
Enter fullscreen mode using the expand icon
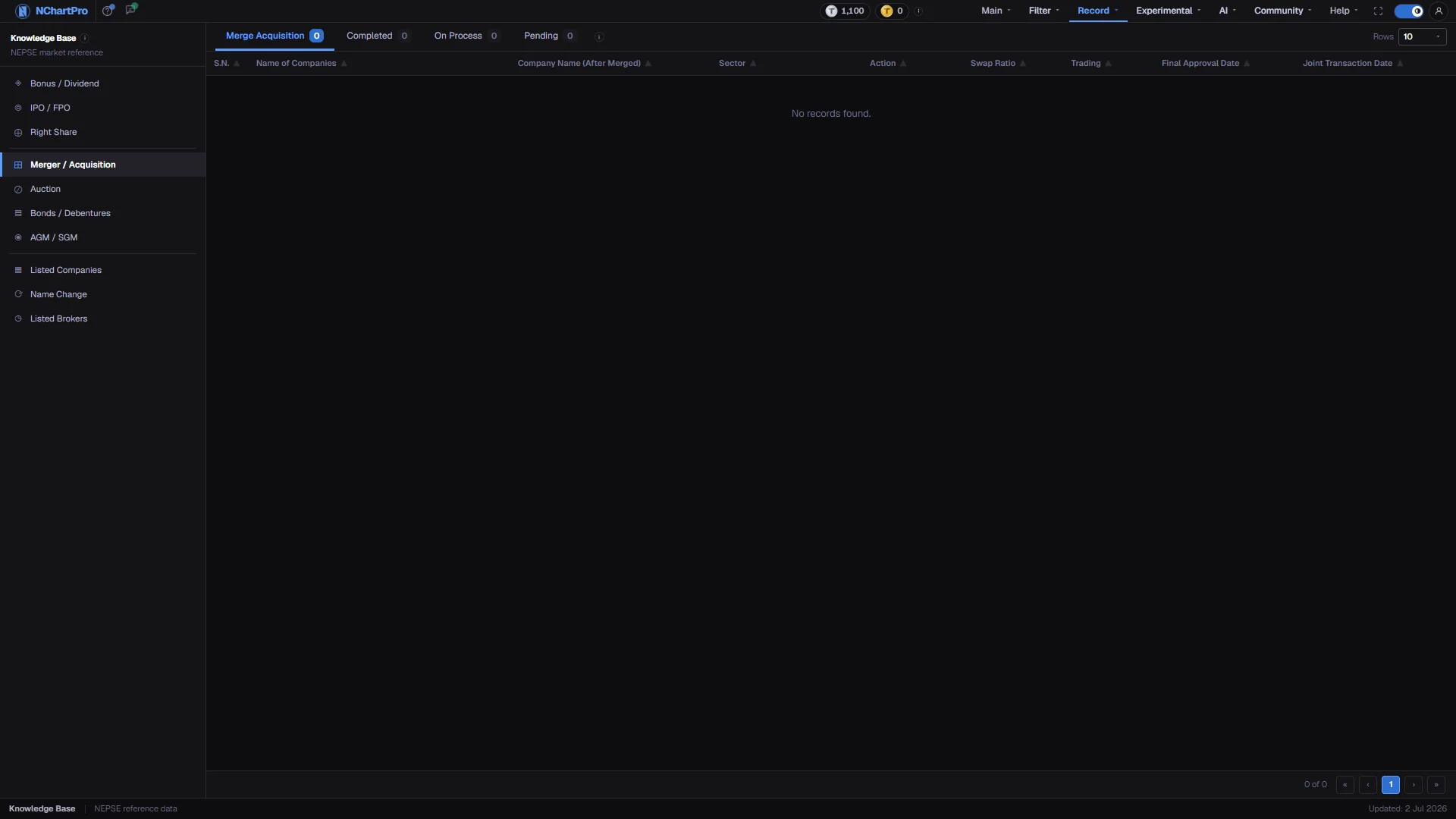click(x=1378, y=11)
